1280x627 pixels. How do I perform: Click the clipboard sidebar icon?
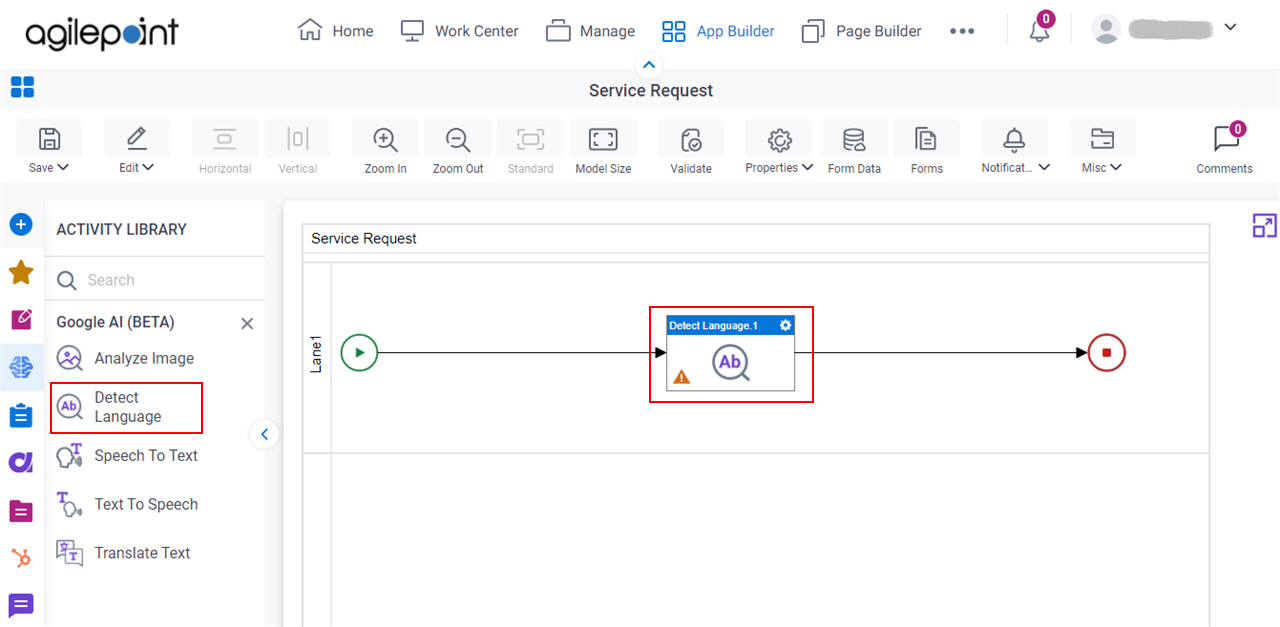coord(21,414)
